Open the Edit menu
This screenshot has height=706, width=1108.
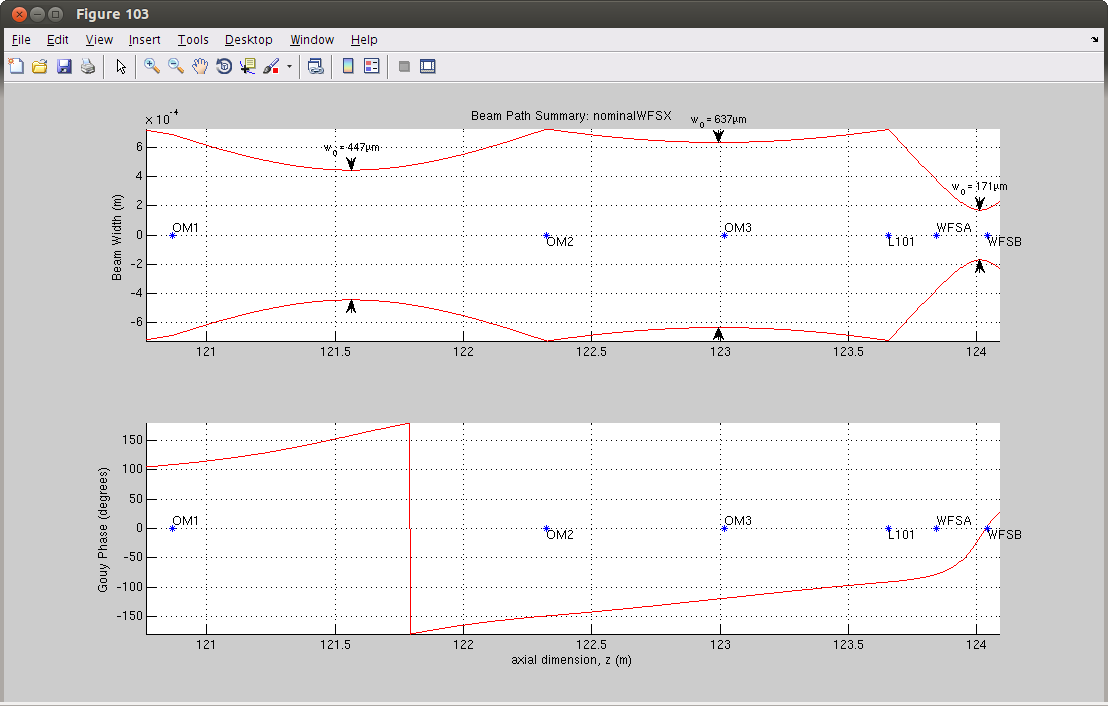tap(57, 40)
